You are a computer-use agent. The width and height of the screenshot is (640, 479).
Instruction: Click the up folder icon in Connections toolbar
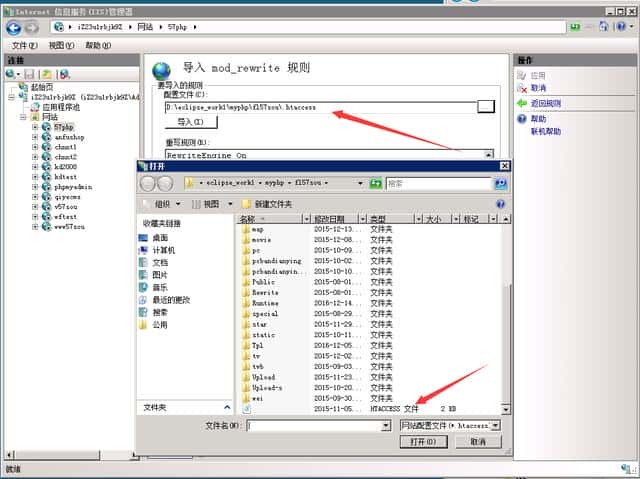tap(47, 74)
